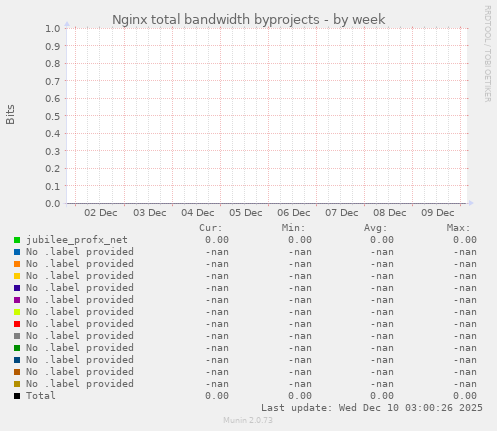Click the '05 Dec' x-axis date label

pos(246,213)
